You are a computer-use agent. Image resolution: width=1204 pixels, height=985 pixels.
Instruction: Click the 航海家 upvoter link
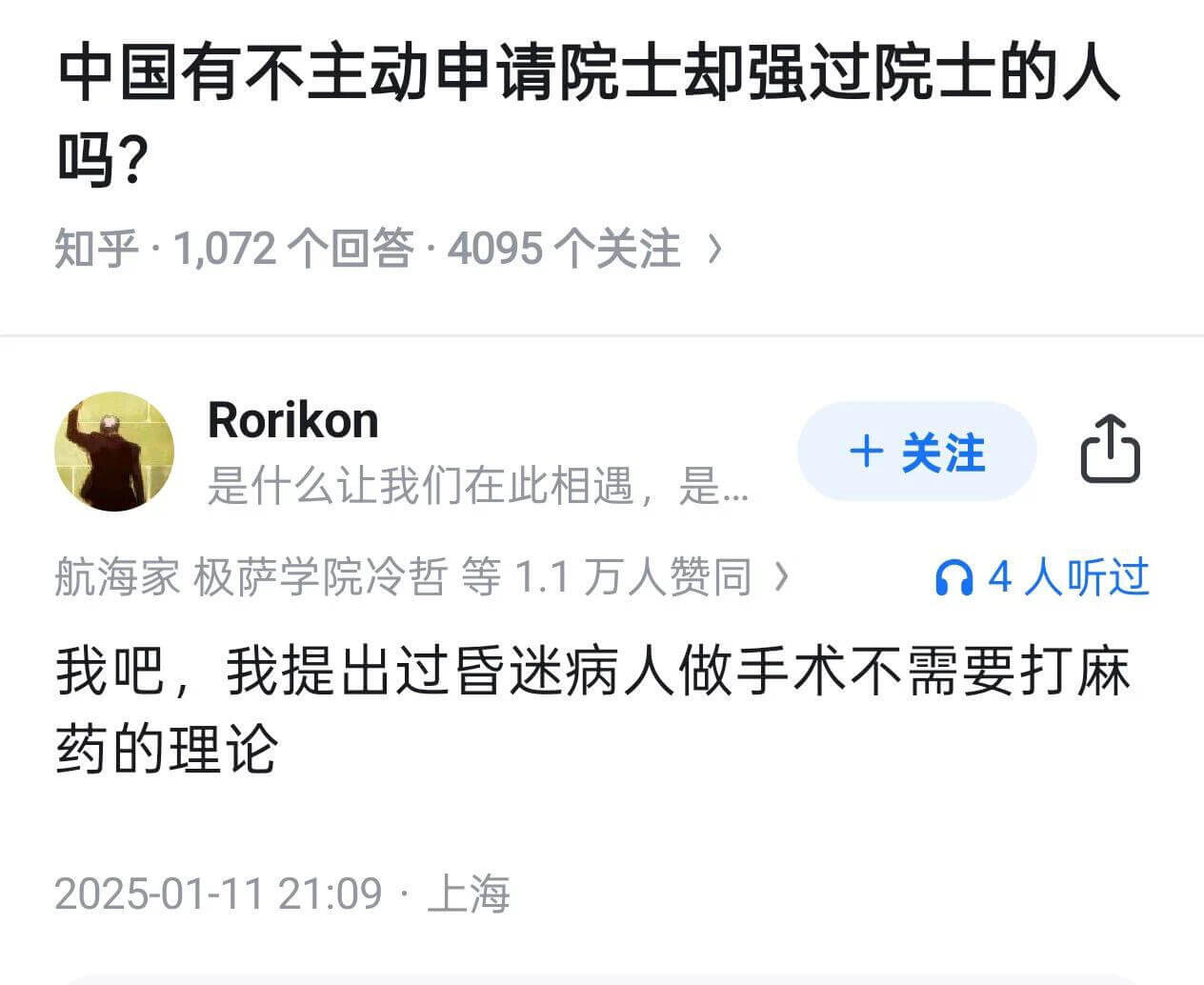tap(114, 576)
